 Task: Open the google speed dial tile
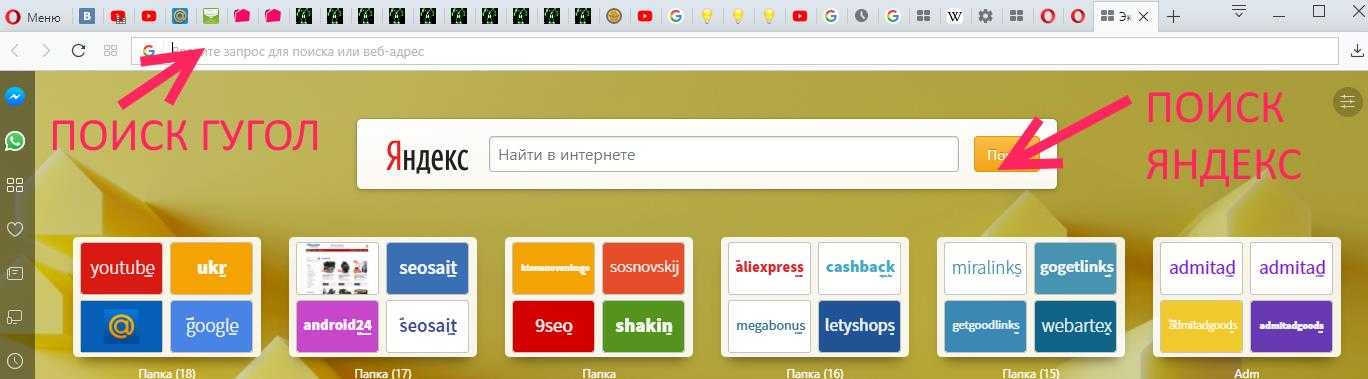click(211, 326)
